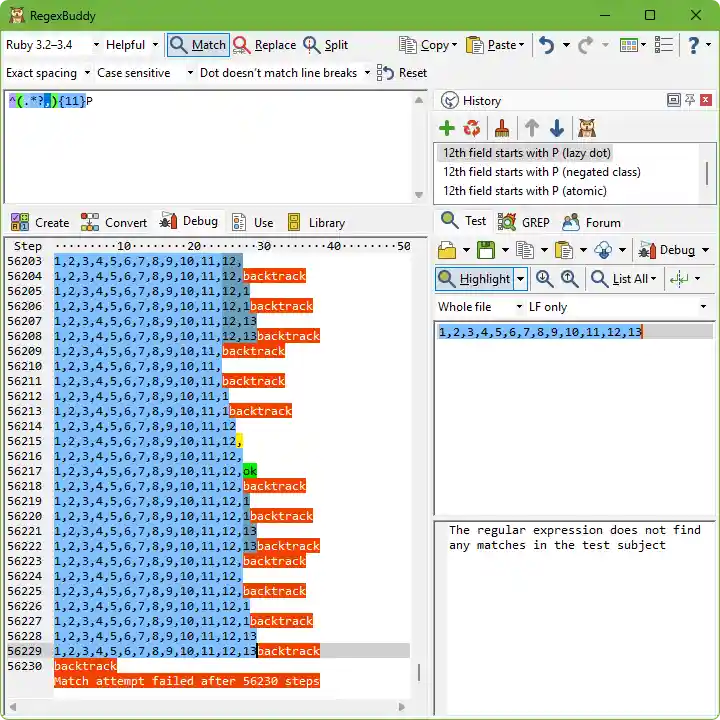Image resolution: width=720 pixels, height=720 pixels.
Task: Open the Helpful mode dropdown
Action: 132,45
